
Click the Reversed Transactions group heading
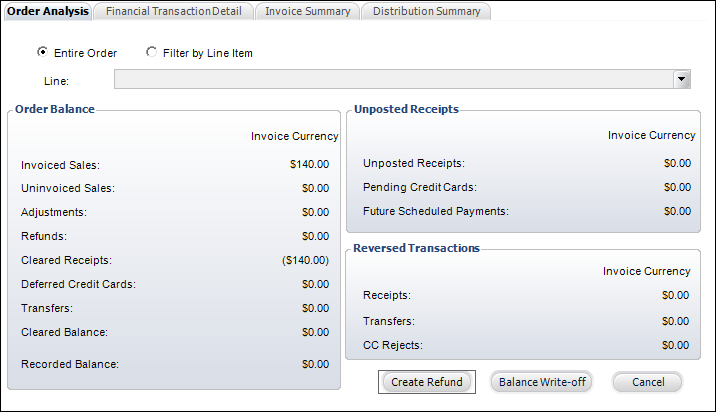[416, 248]
